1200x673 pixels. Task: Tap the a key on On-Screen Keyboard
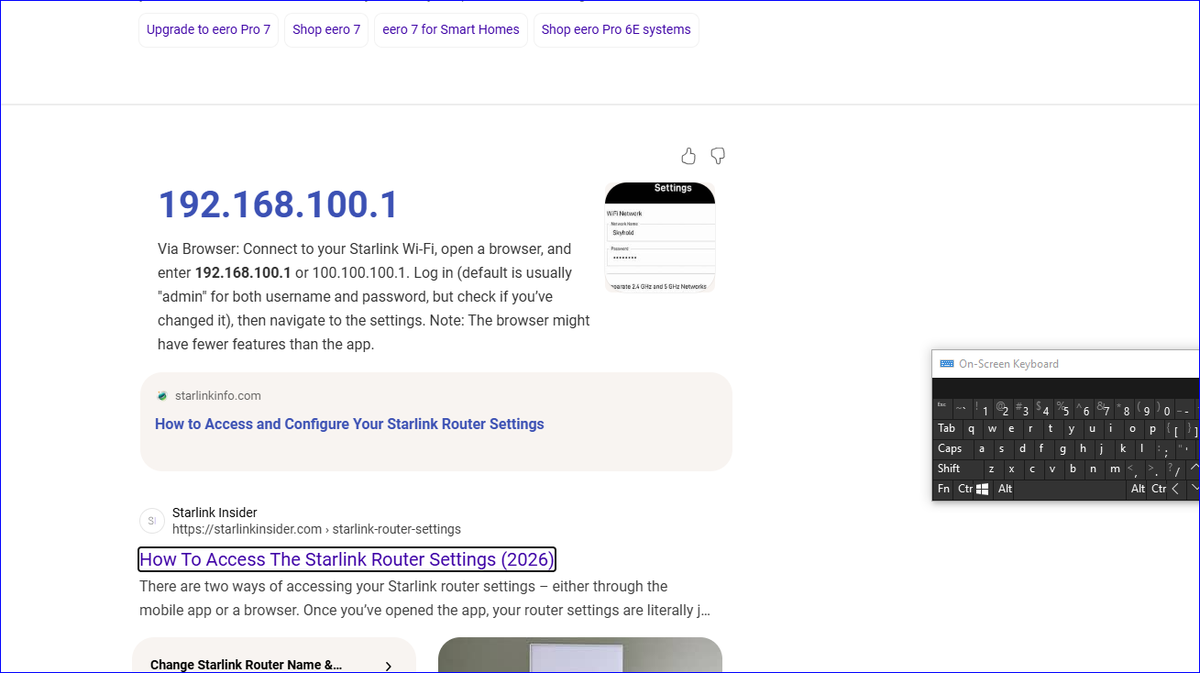point(983,449)
